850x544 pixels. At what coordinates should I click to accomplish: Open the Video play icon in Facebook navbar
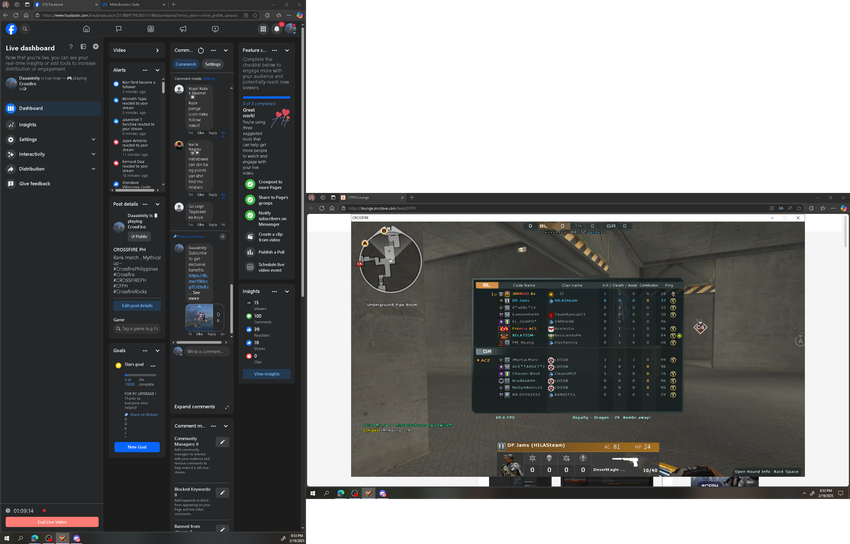215,29
